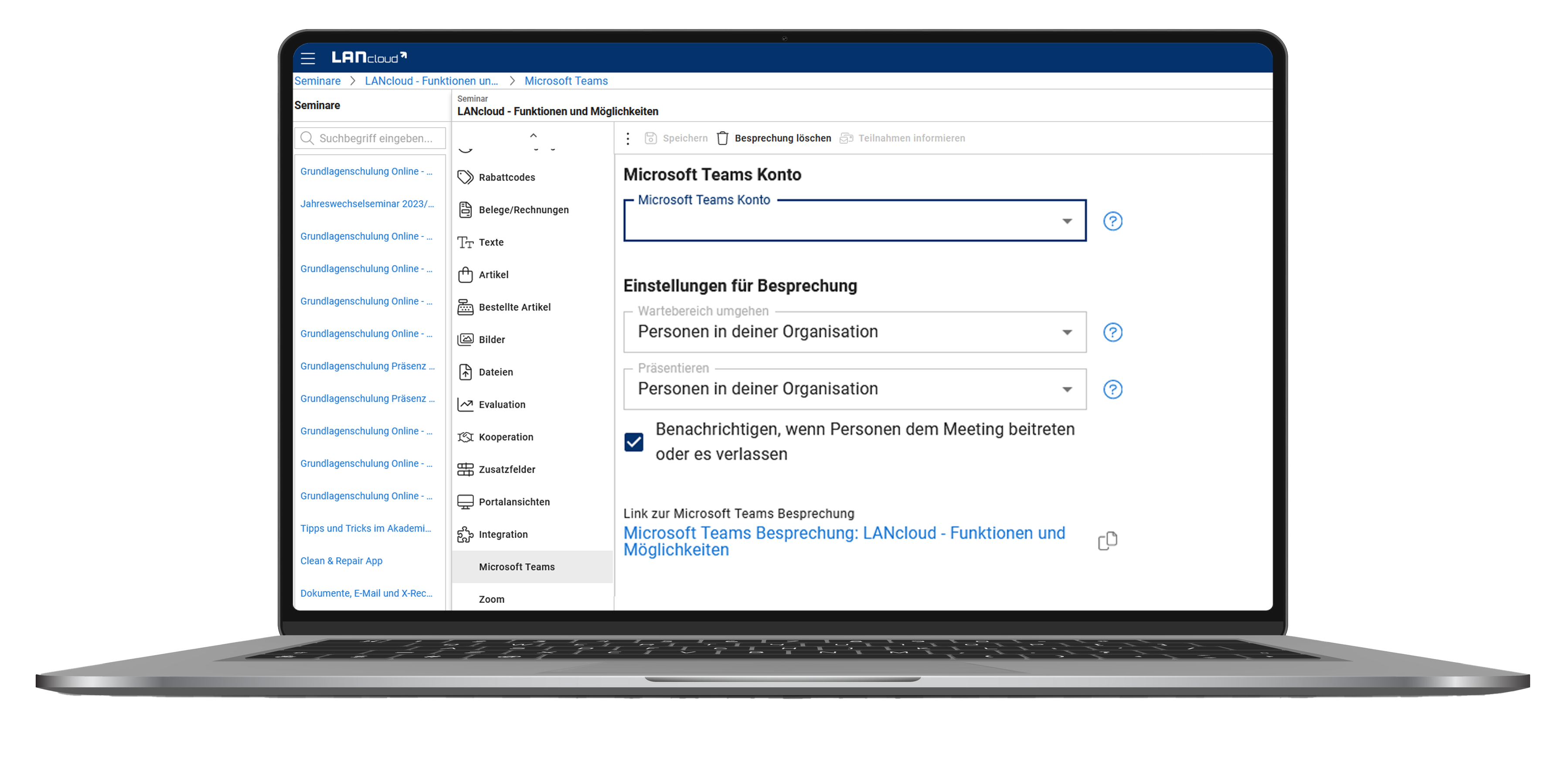The height and width of the screenshot is (775, 1568).
Task: Click the Link zur Microsoft Teams Besprechung label
Action: [x=738, y=514]
